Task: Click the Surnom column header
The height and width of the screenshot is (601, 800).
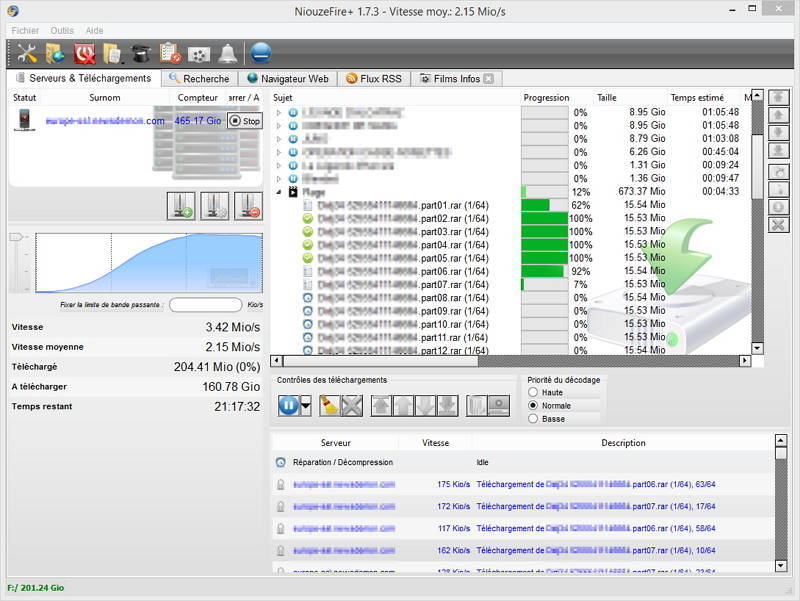Action: click(x=105, y=97)
